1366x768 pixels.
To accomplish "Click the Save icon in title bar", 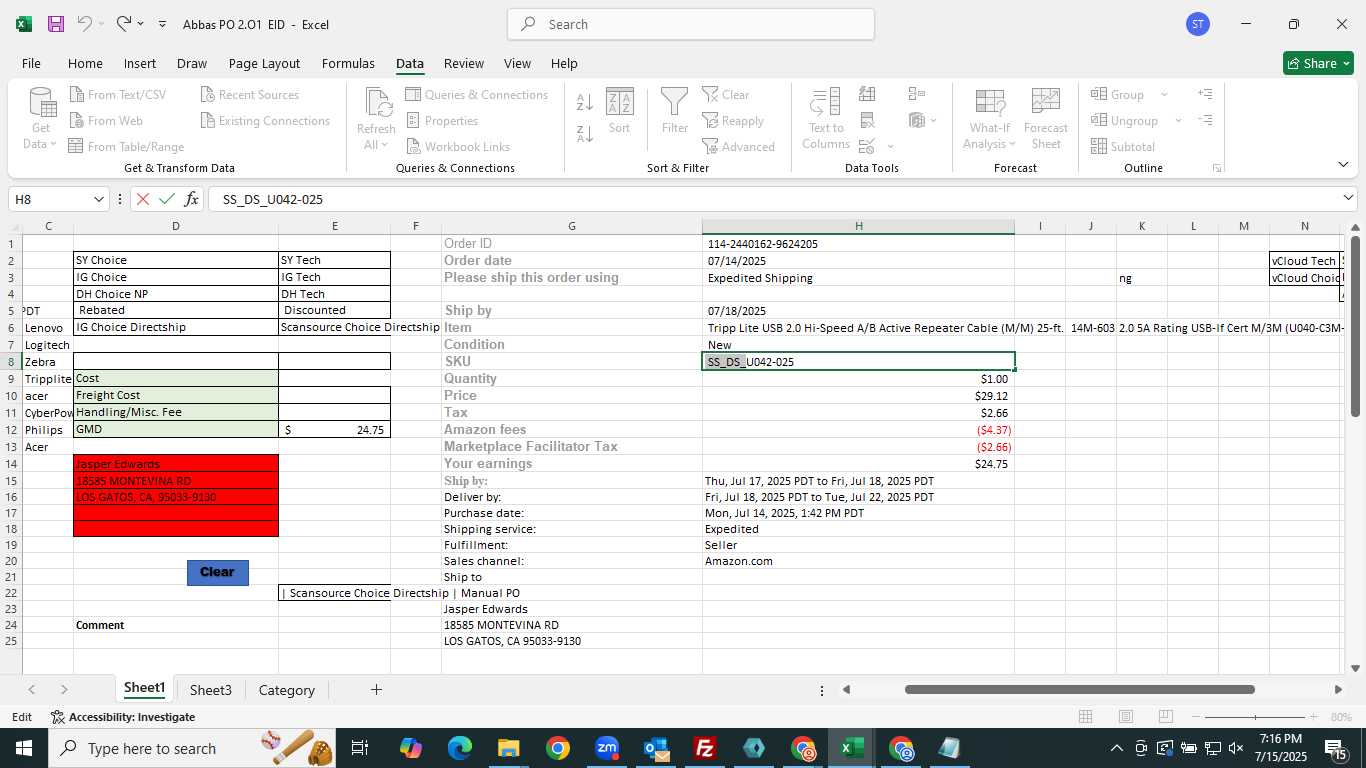I will click(56, 24).
